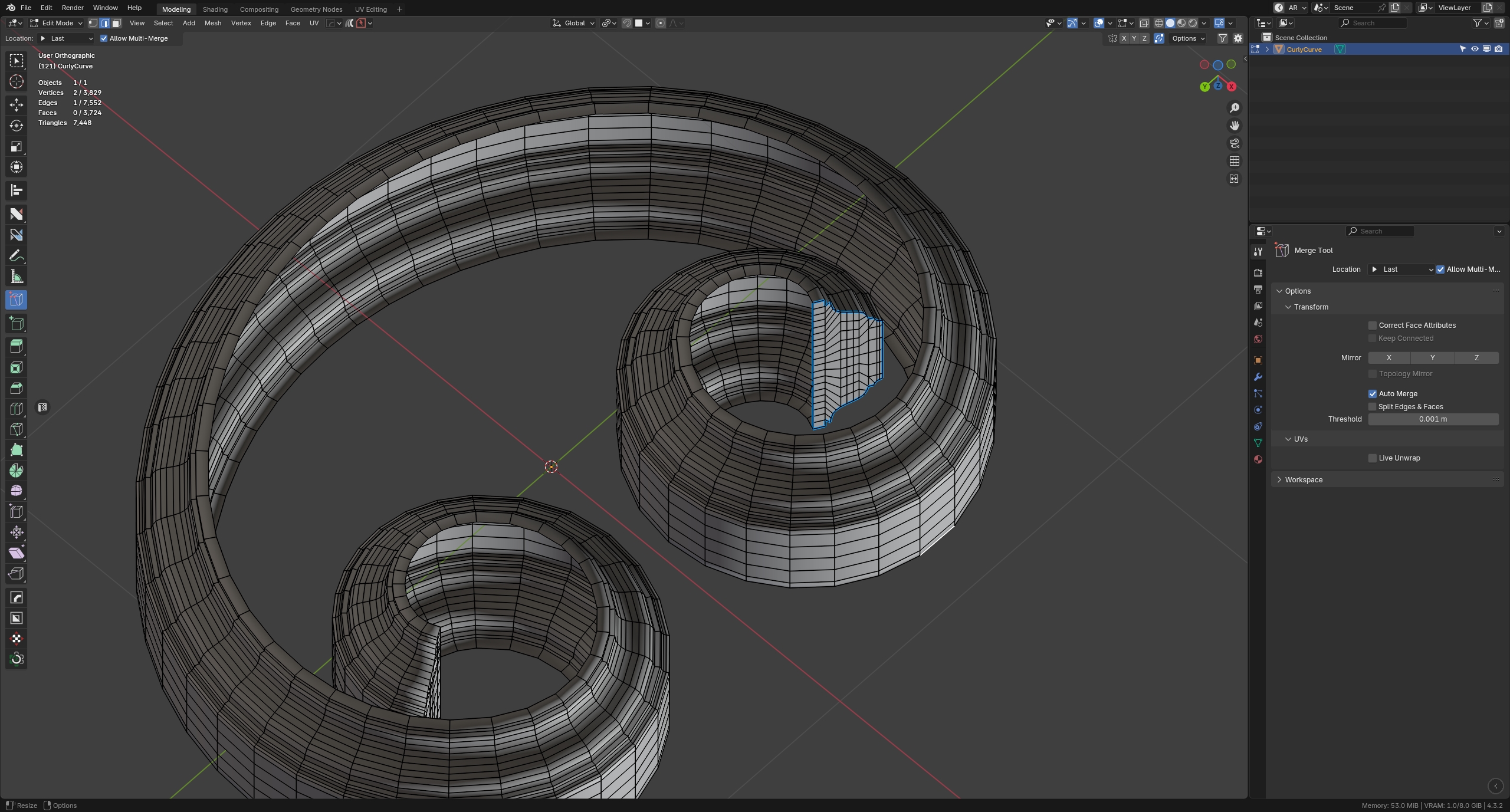Select the Annotate pencil tool
The image size is (1510, 812).
point(17,256)
